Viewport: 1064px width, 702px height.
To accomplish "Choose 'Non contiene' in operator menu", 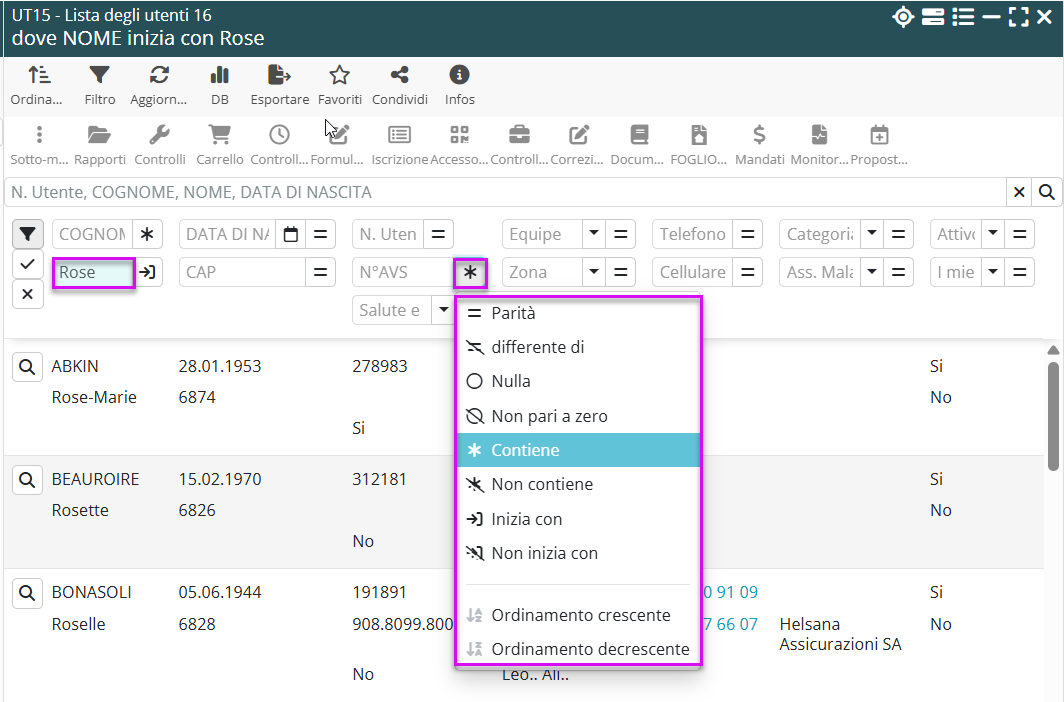I will coord(541,484).
